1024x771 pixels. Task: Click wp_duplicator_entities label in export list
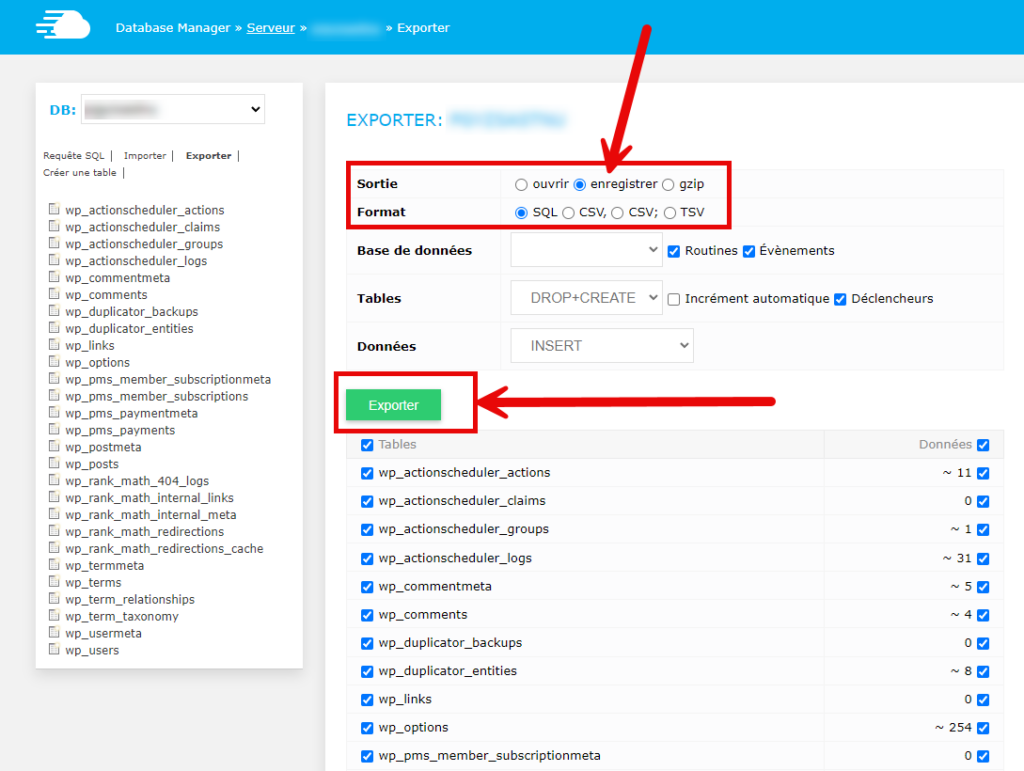click(447, 670)
